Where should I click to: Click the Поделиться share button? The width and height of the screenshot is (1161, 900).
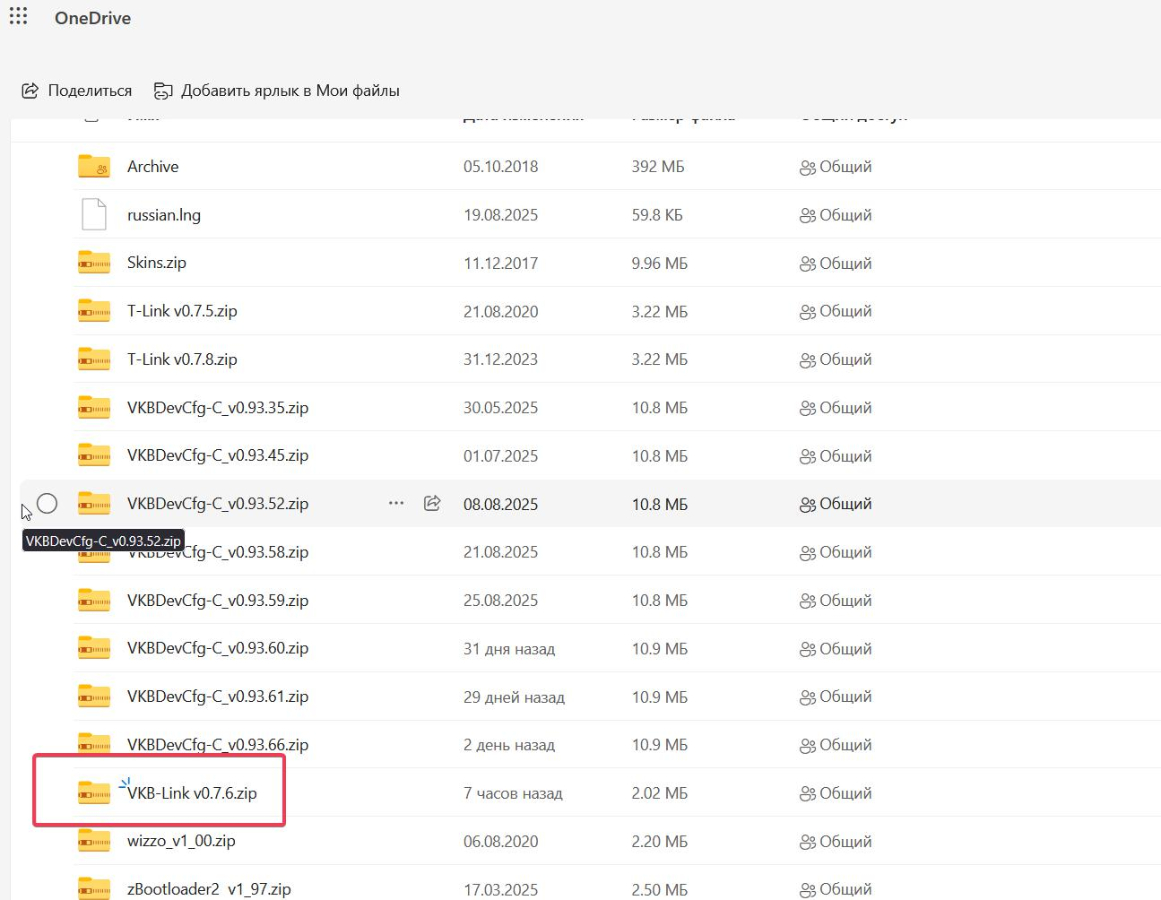point(77,91)
